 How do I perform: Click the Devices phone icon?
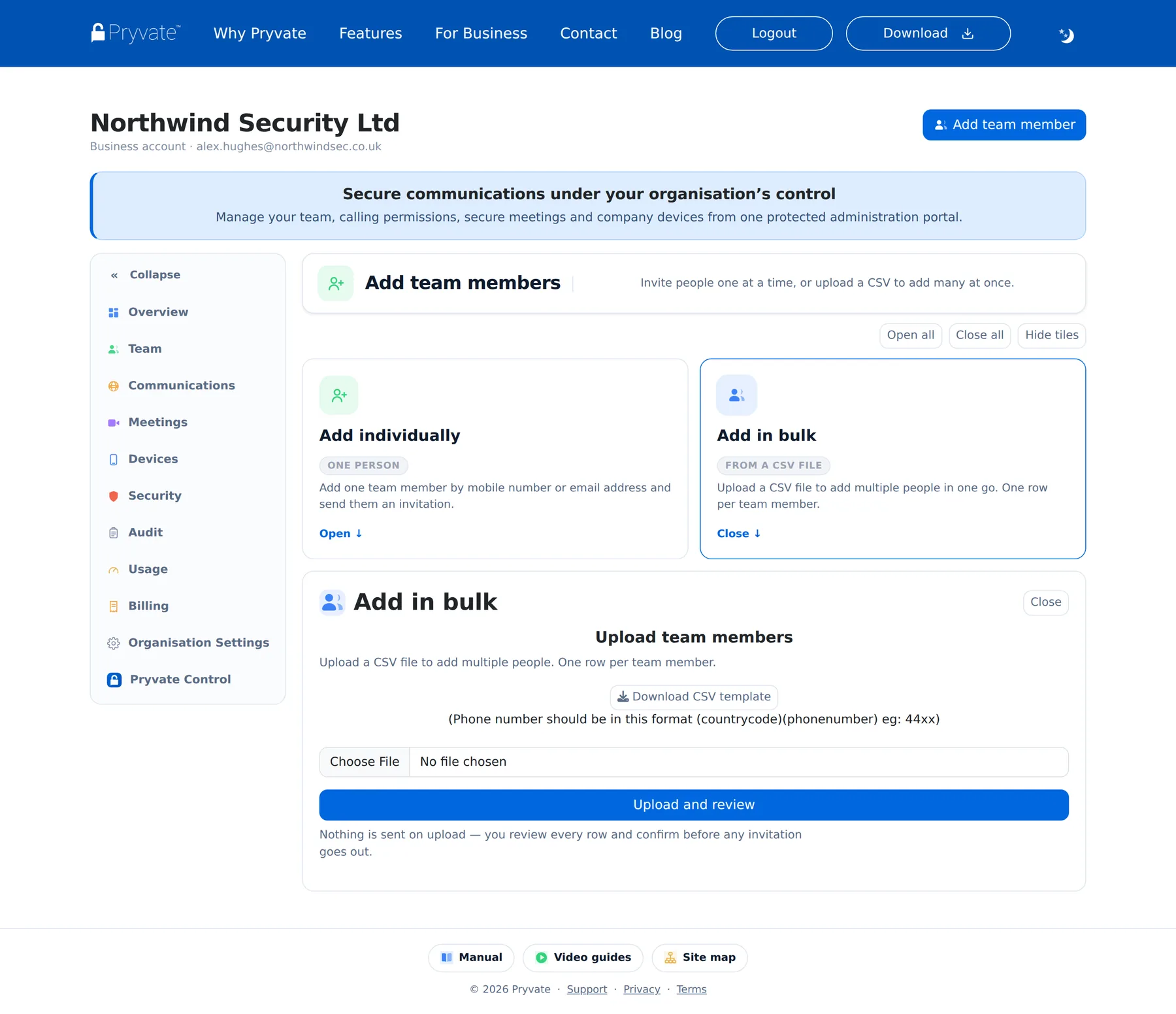pos(114,459)
